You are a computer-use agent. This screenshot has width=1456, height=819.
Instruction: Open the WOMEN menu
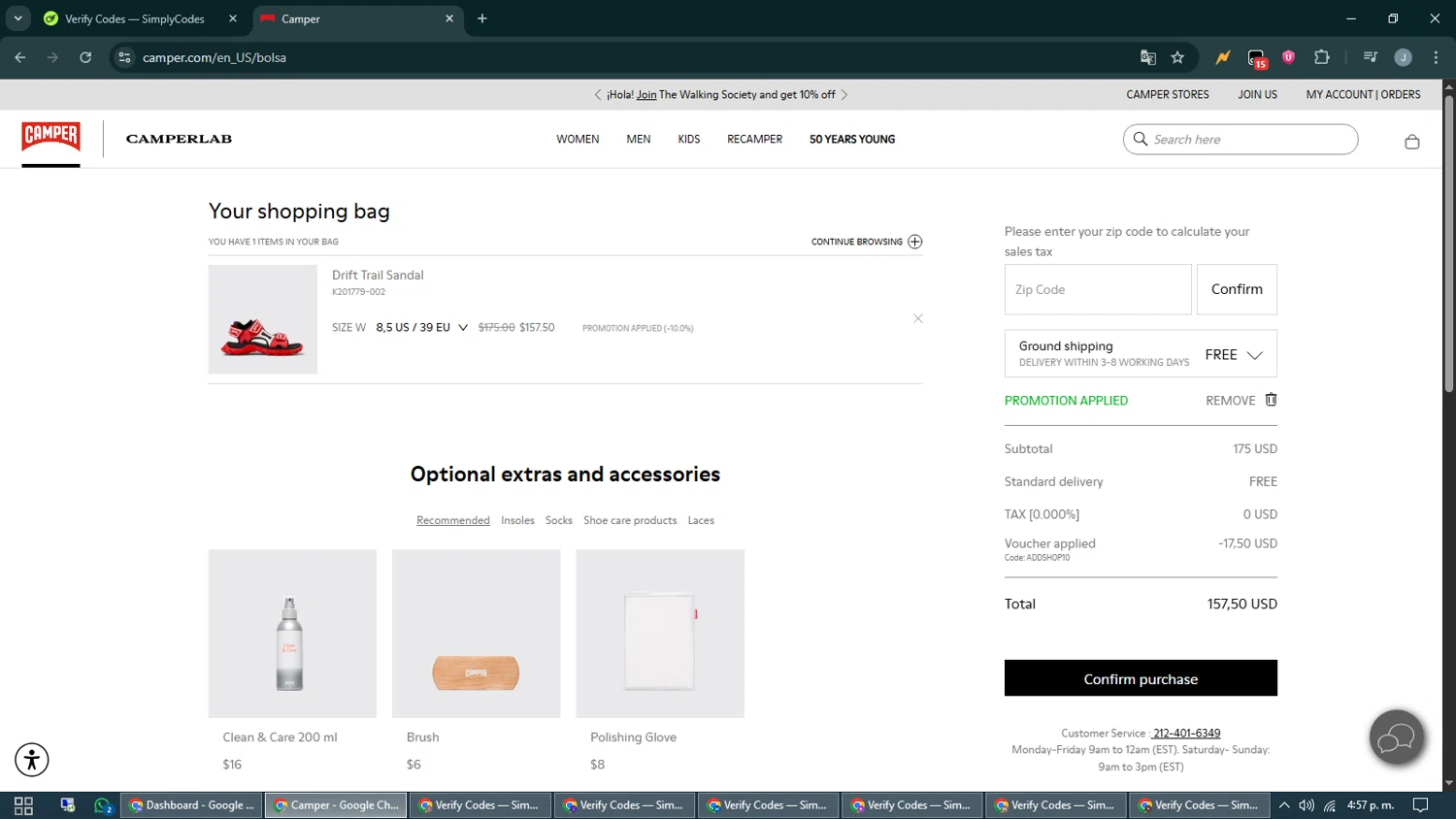pos(578,139)
